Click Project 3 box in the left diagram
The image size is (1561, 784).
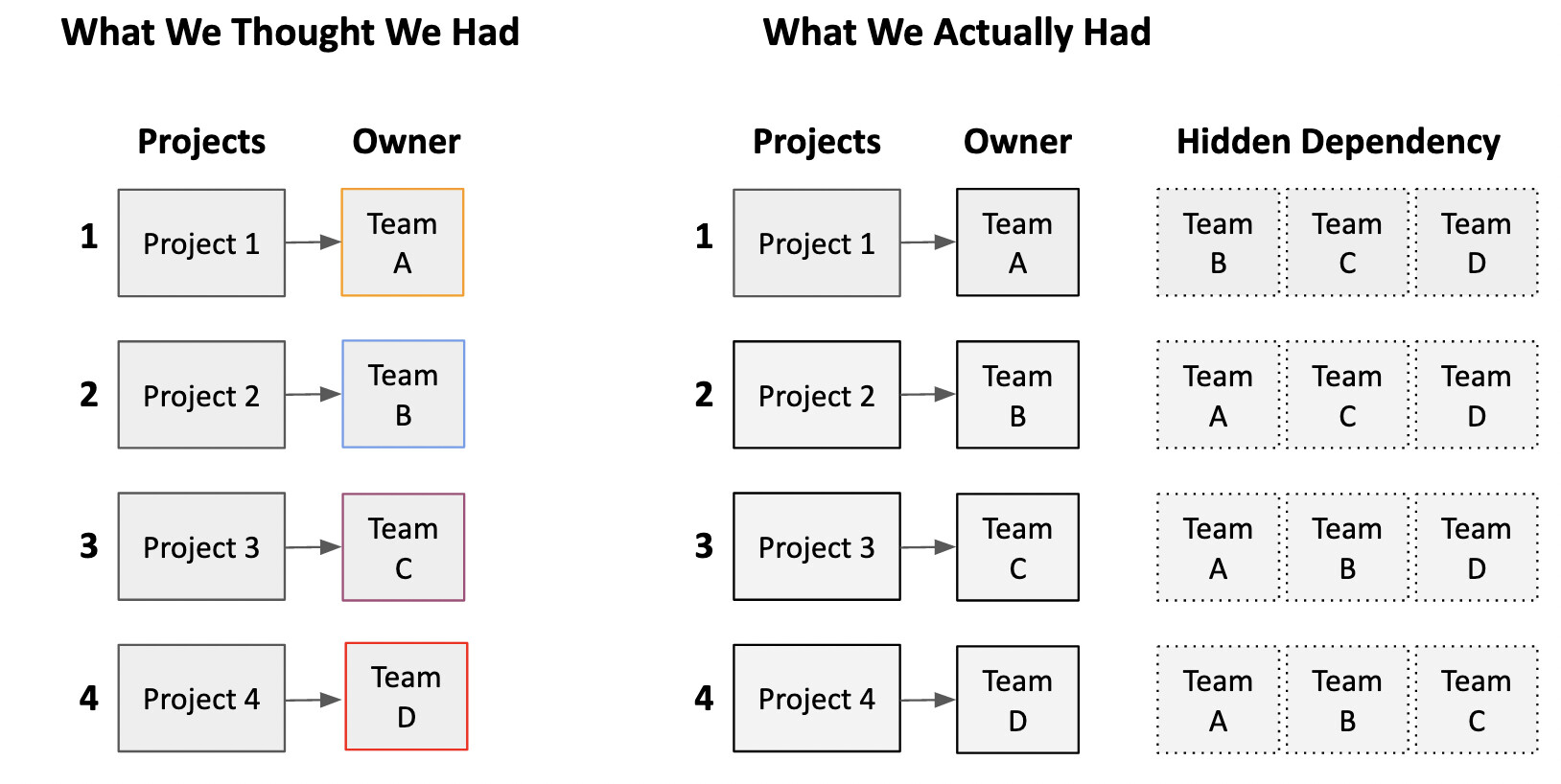pos(201,546)
